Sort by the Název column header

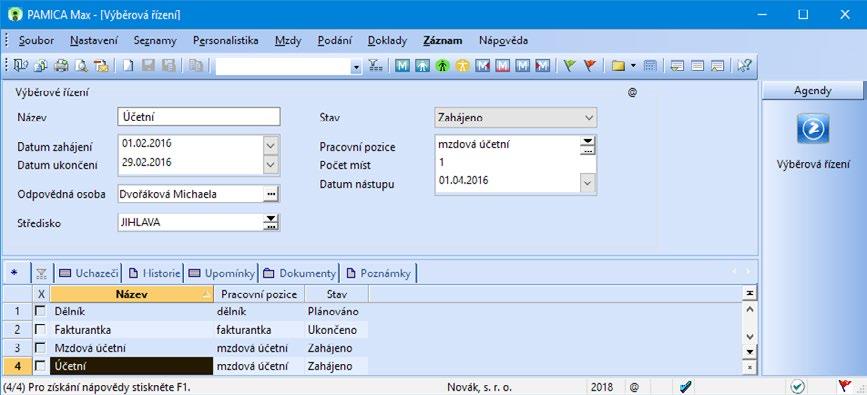132,294
